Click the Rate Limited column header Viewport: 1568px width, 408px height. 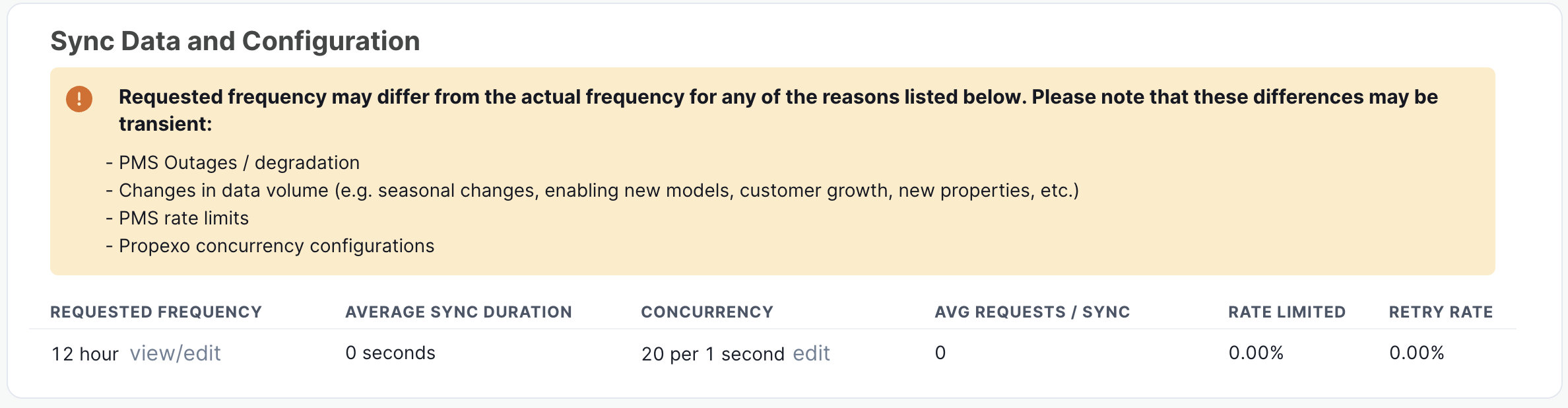(1286, 312)
